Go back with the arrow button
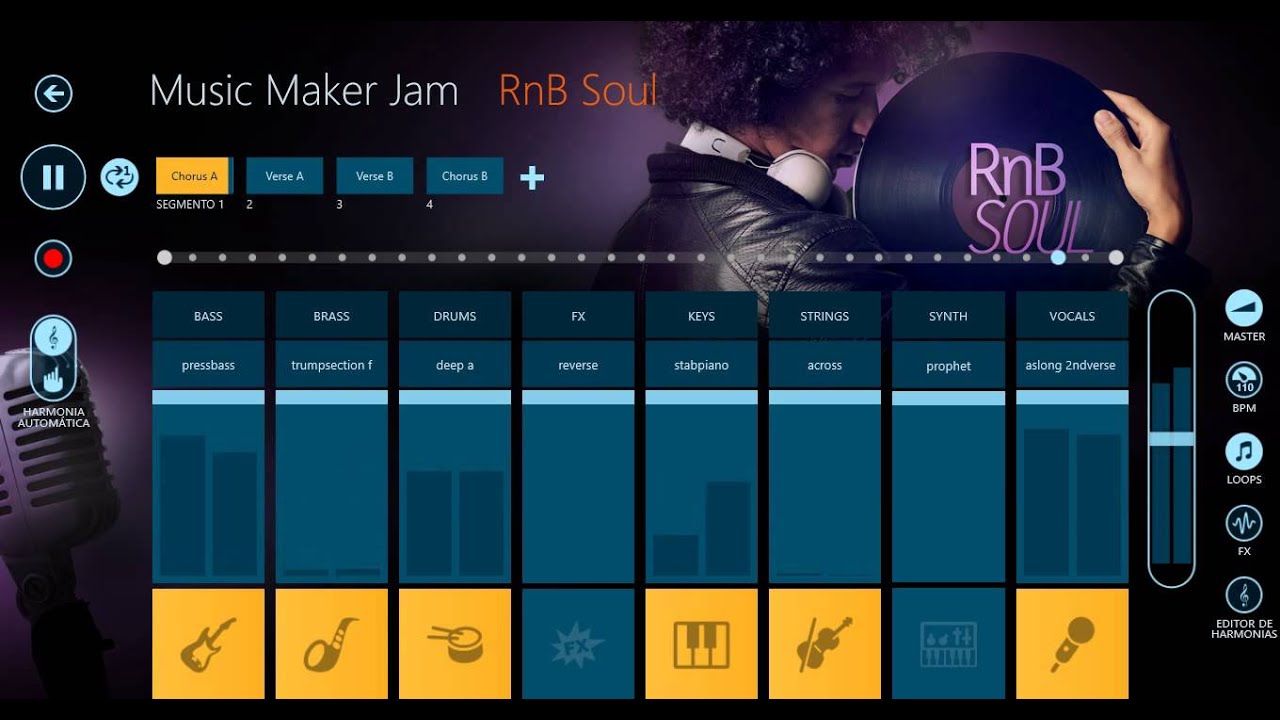This screenshot has height=720, width=1280. (x=53, y=94)
